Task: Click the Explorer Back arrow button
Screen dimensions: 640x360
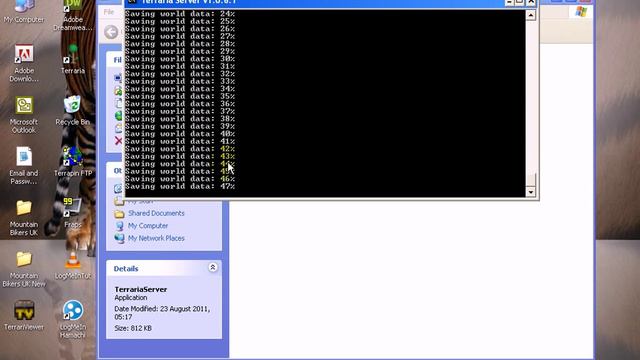Action: 111,32
